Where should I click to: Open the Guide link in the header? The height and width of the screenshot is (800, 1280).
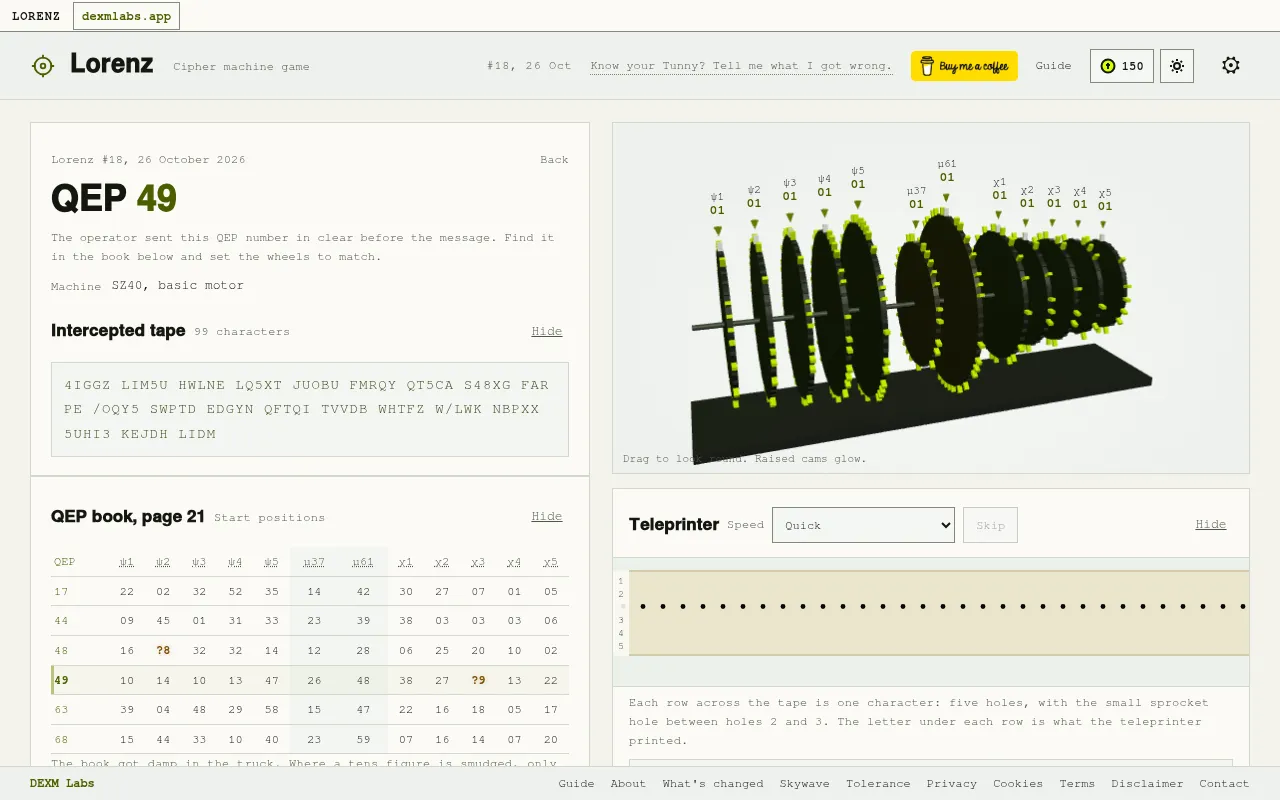pyautogui.click(x=1053, y=66)
